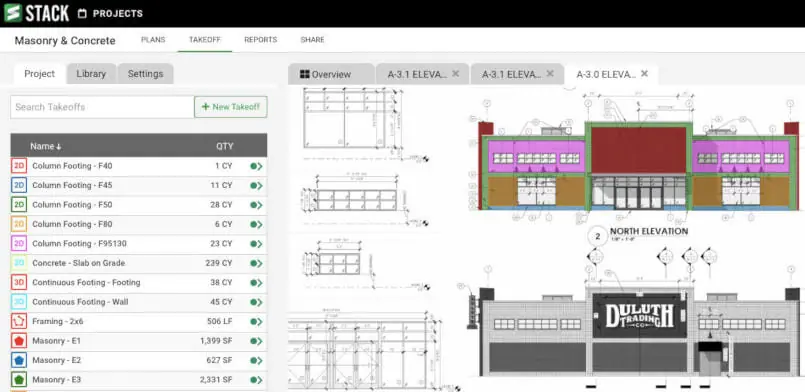805x392 pixels.
Task: Toggle the green status arrow for Column Footing - F45
Action: tap(256, 186)
